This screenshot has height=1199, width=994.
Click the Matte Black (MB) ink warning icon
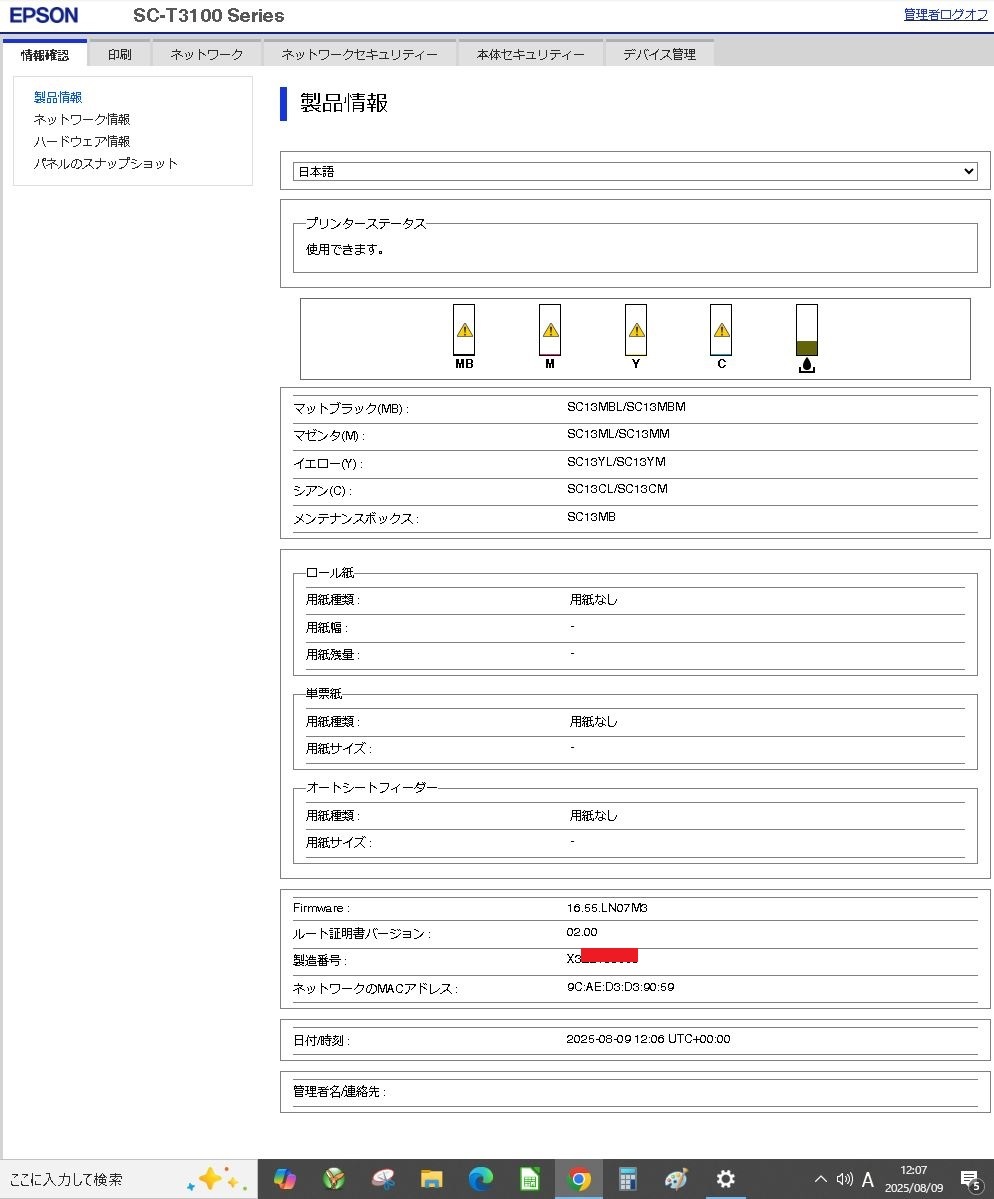462,330
